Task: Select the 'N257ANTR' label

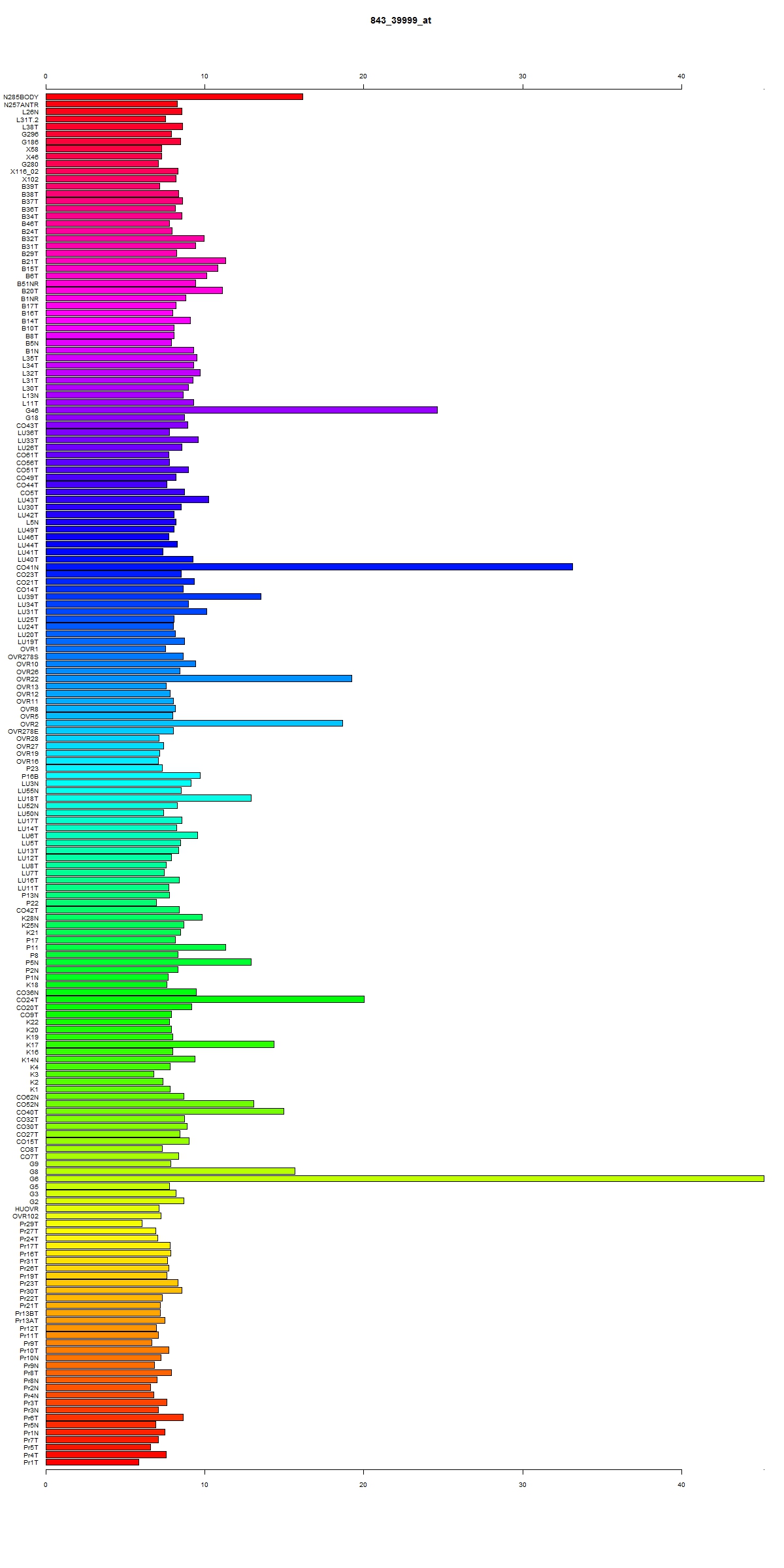Action: (x=21, y=105)
